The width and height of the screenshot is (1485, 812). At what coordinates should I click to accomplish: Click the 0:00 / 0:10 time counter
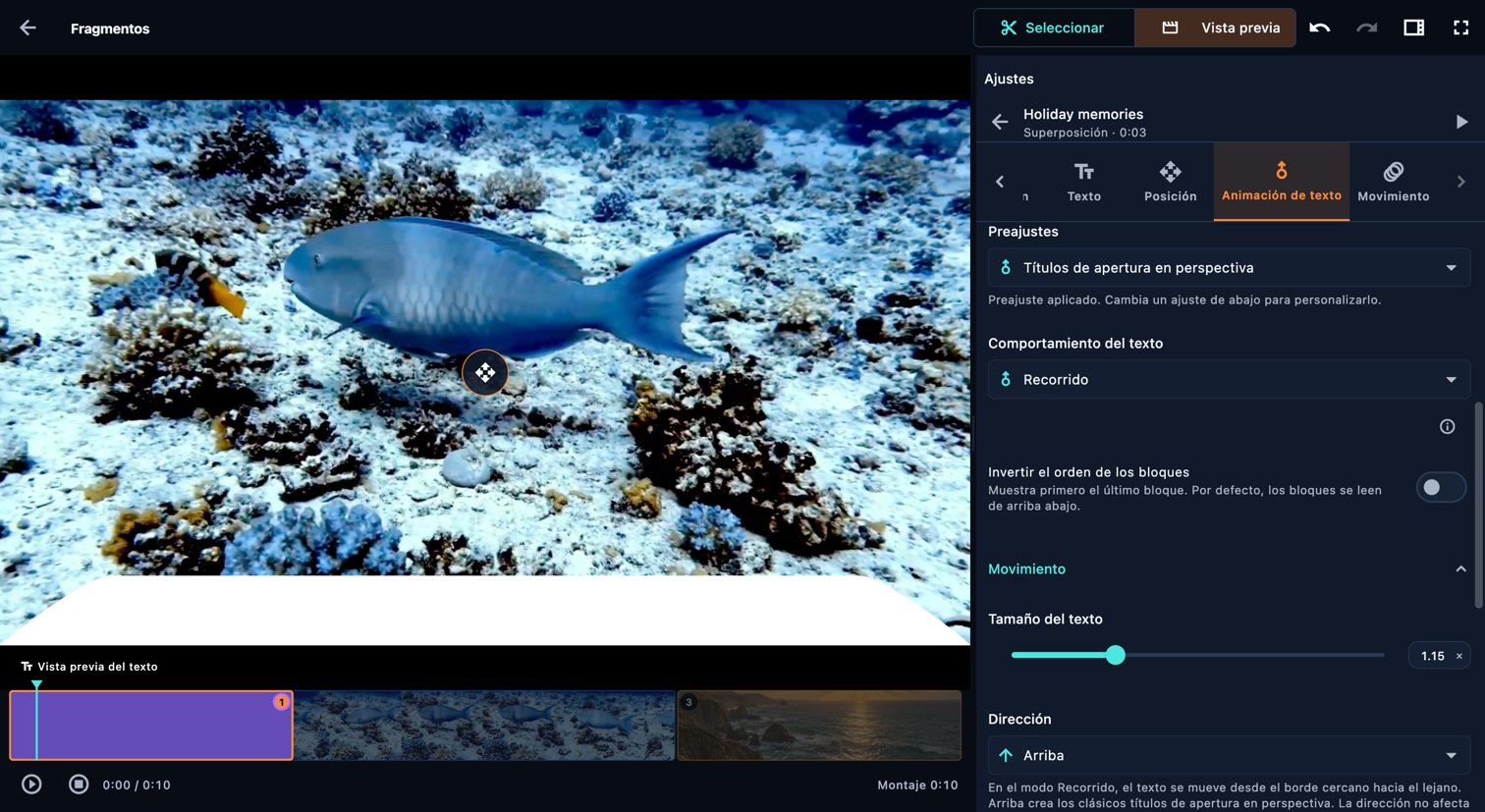coord(137,785)
